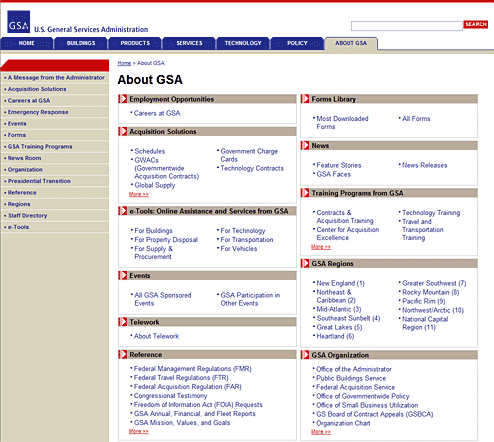
Task: Open GSA Training Programs sidebar link
Action: [x=40, y=146]
